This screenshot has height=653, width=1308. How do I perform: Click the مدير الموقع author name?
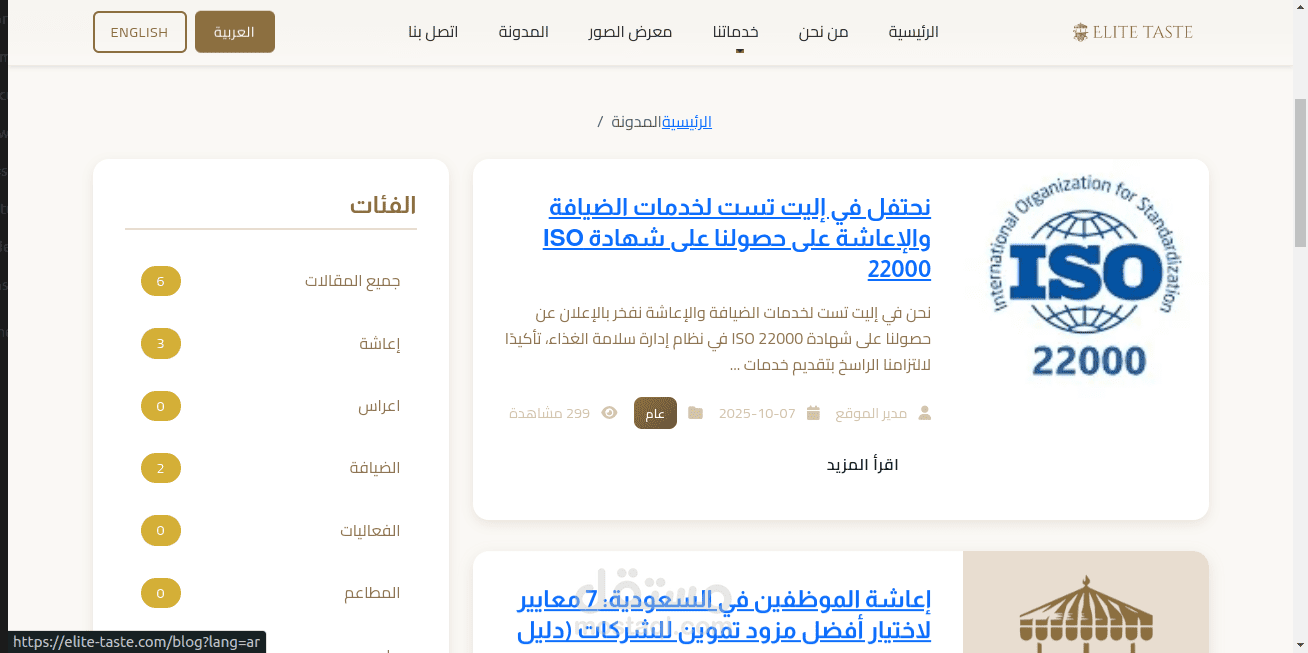pos(871,413)
